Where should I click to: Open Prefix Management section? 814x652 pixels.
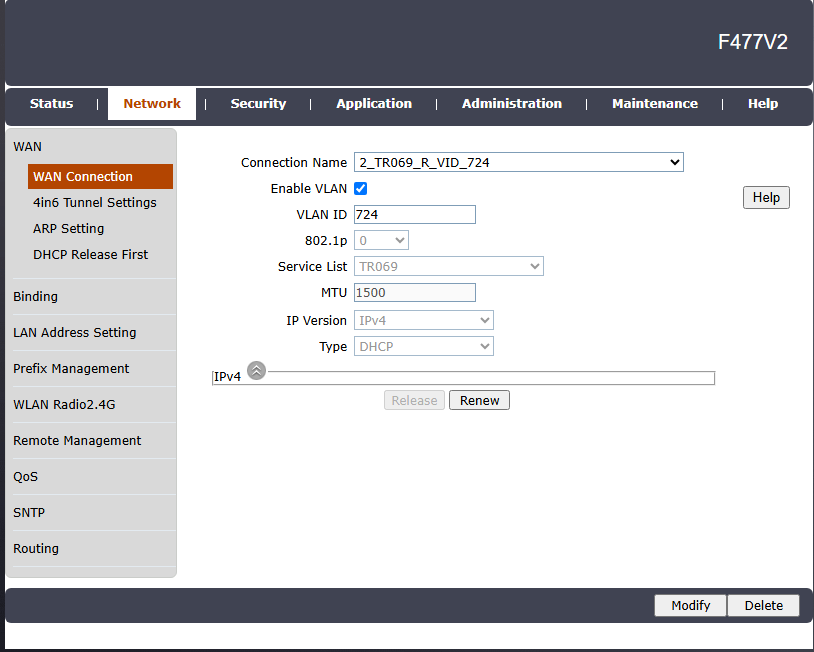click(x=71, y=369)
